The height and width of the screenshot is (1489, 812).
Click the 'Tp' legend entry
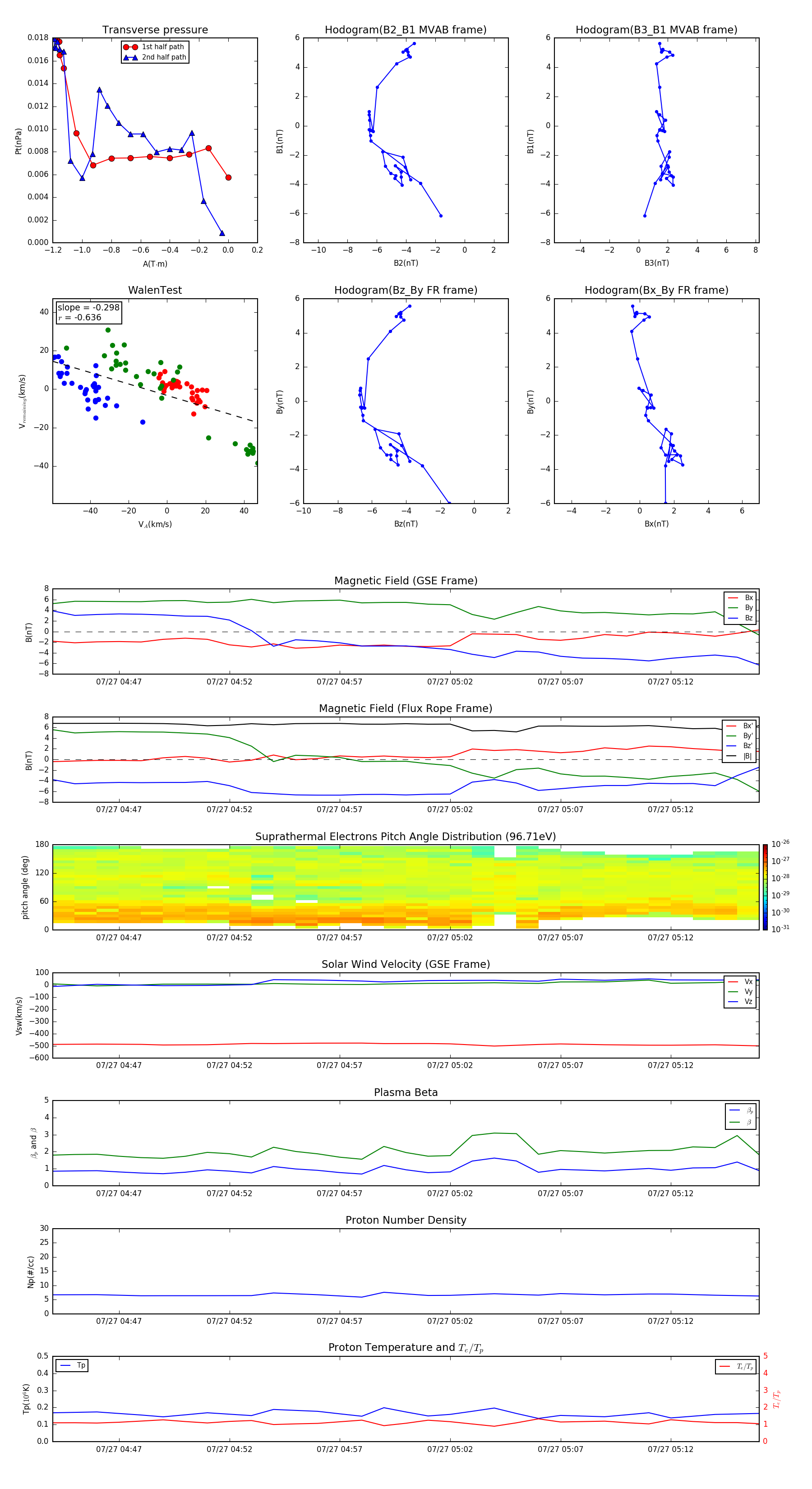(x=73, y=1365)
